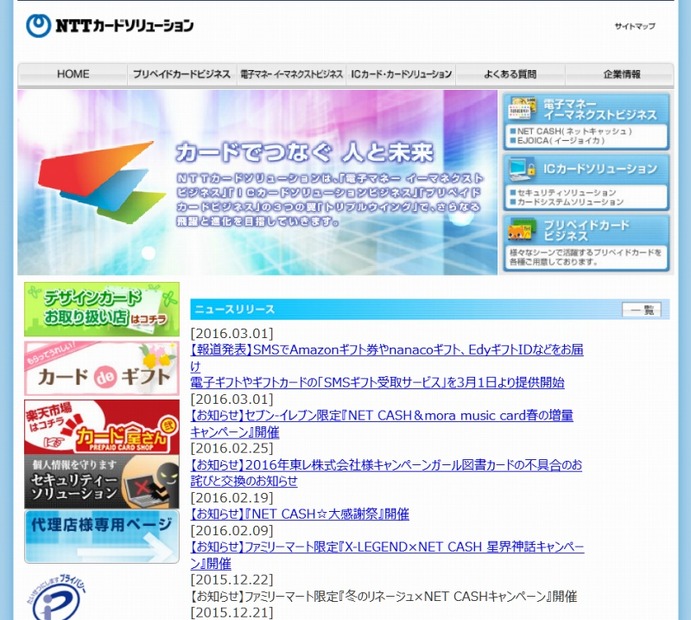Screen dimensions: 691x620
Task: Click the e-money cards icon in side panel
Action: (x=522, y=108)
